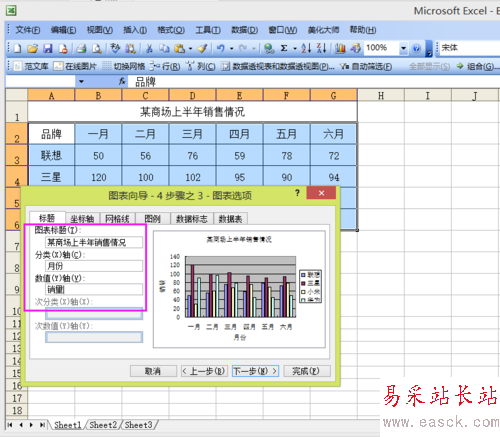Click the 完成 button
This screenshot has width=500, height=437.
pos(307,371)
